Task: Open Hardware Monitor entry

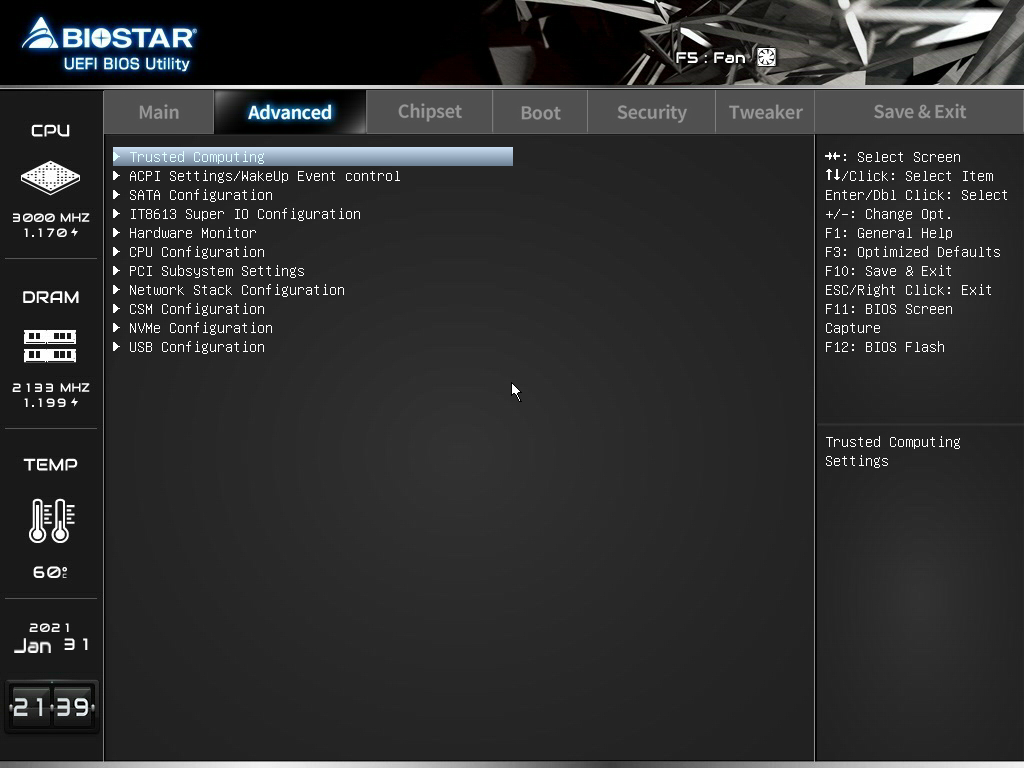Action: (192, 233)
